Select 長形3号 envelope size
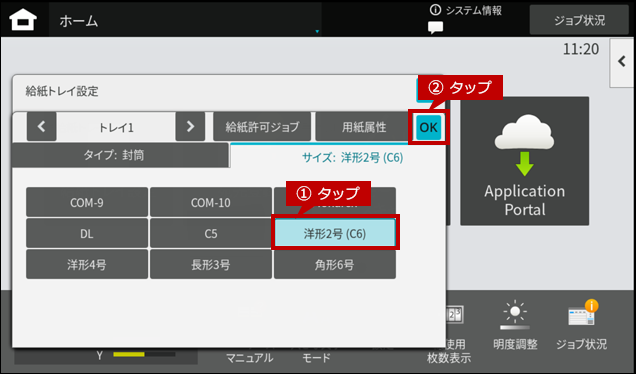Viewport: 636px width, 374px height. [x=211, y=264]
